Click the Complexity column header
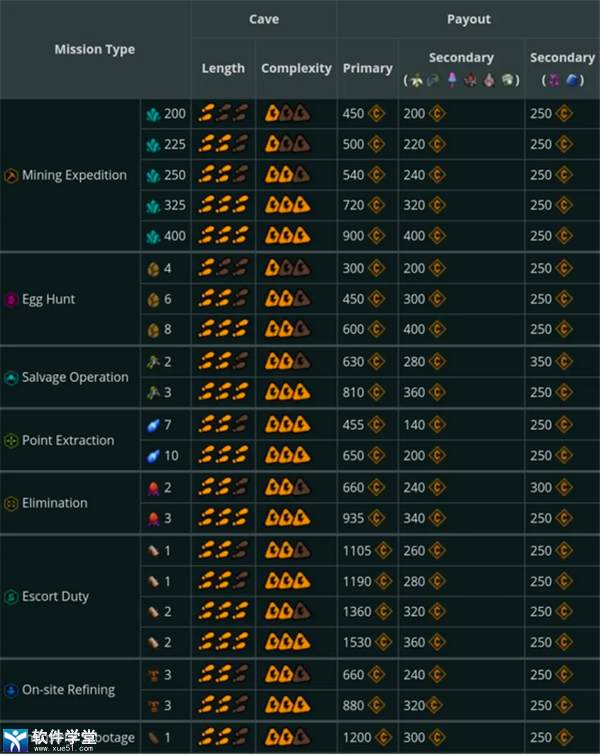 point(296,68)
